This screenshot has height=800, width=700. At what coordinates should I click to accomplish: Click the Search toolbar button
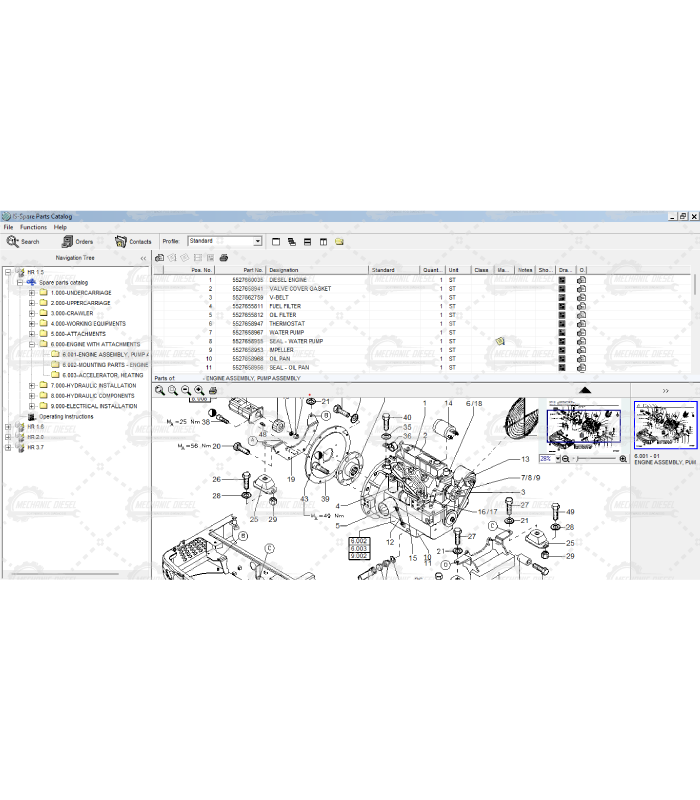pyautogui.click(x=23, y=241)
